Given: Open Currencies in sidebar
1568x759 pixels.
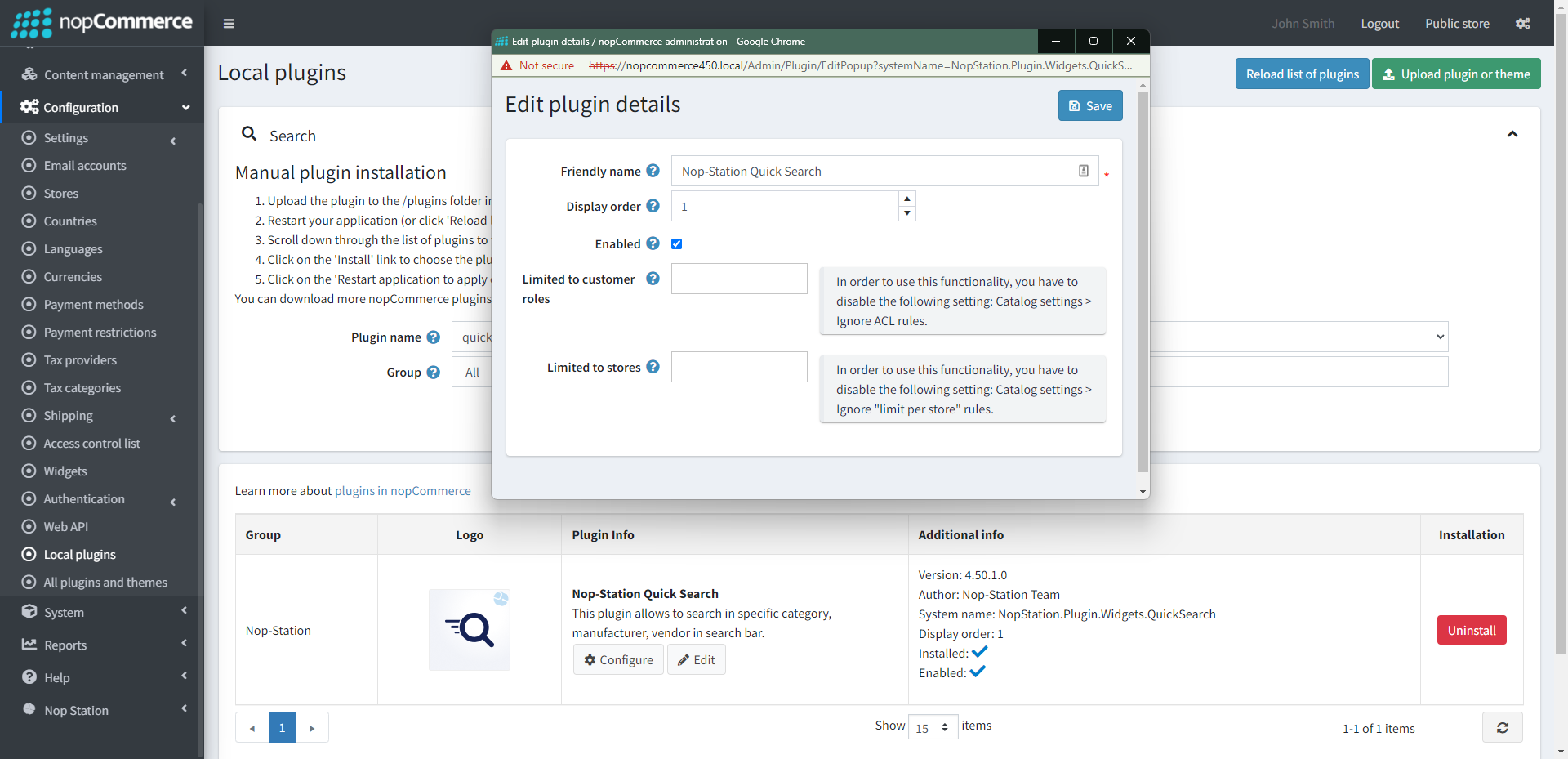Looking at the screenshot, I should (73, 277).
